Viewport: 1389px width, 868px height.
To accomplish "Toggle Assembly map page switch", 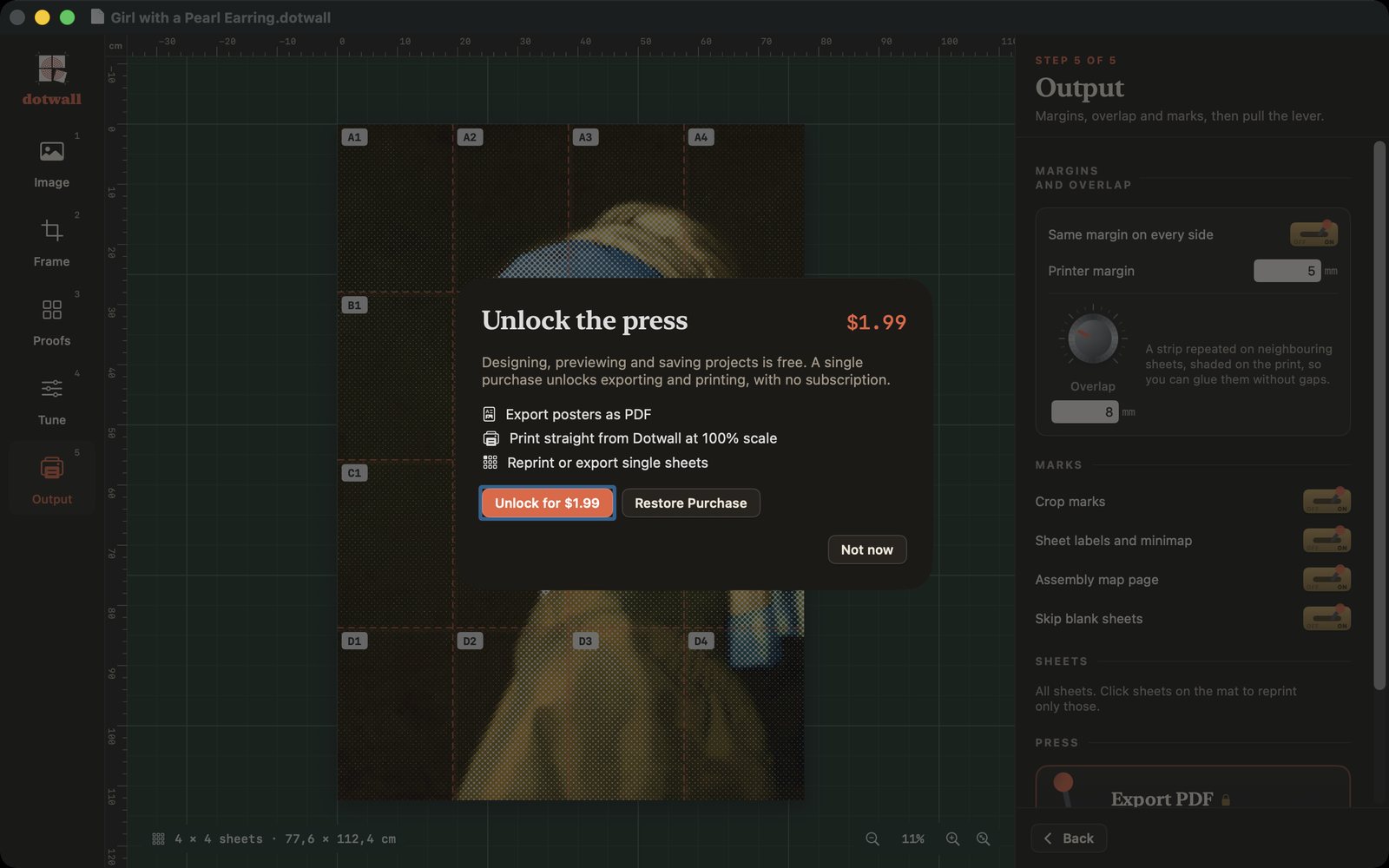I will tap(1326, 579).
